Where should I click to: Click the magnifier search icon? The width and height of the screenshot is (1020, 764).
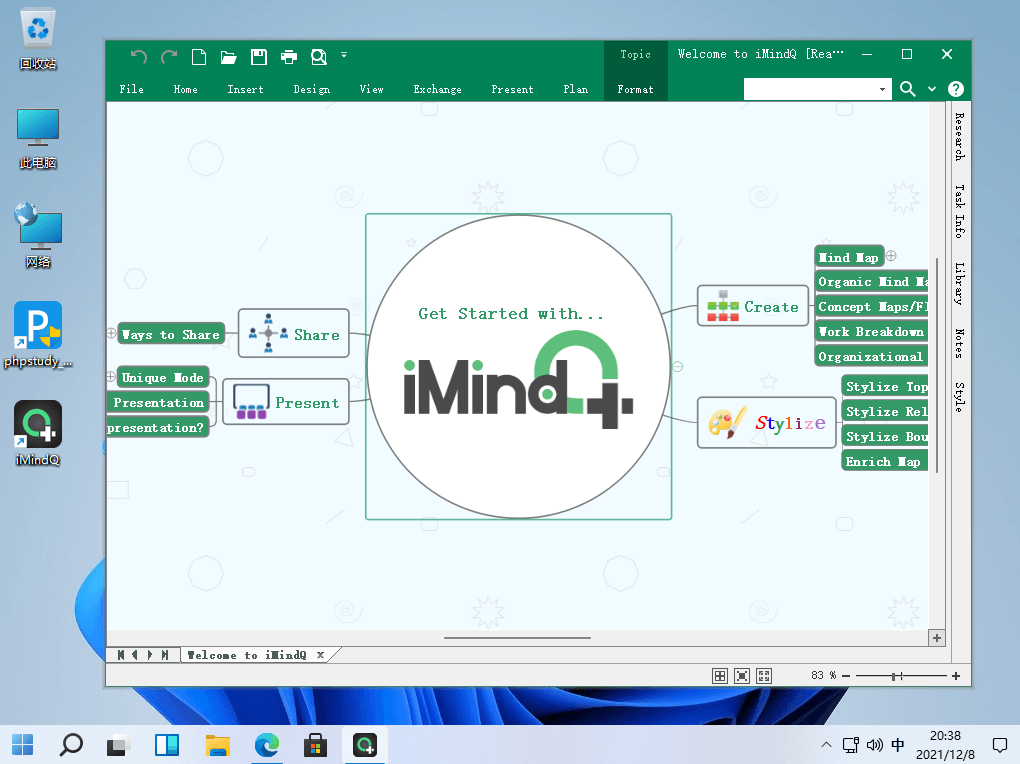click(x=907, y=89)
